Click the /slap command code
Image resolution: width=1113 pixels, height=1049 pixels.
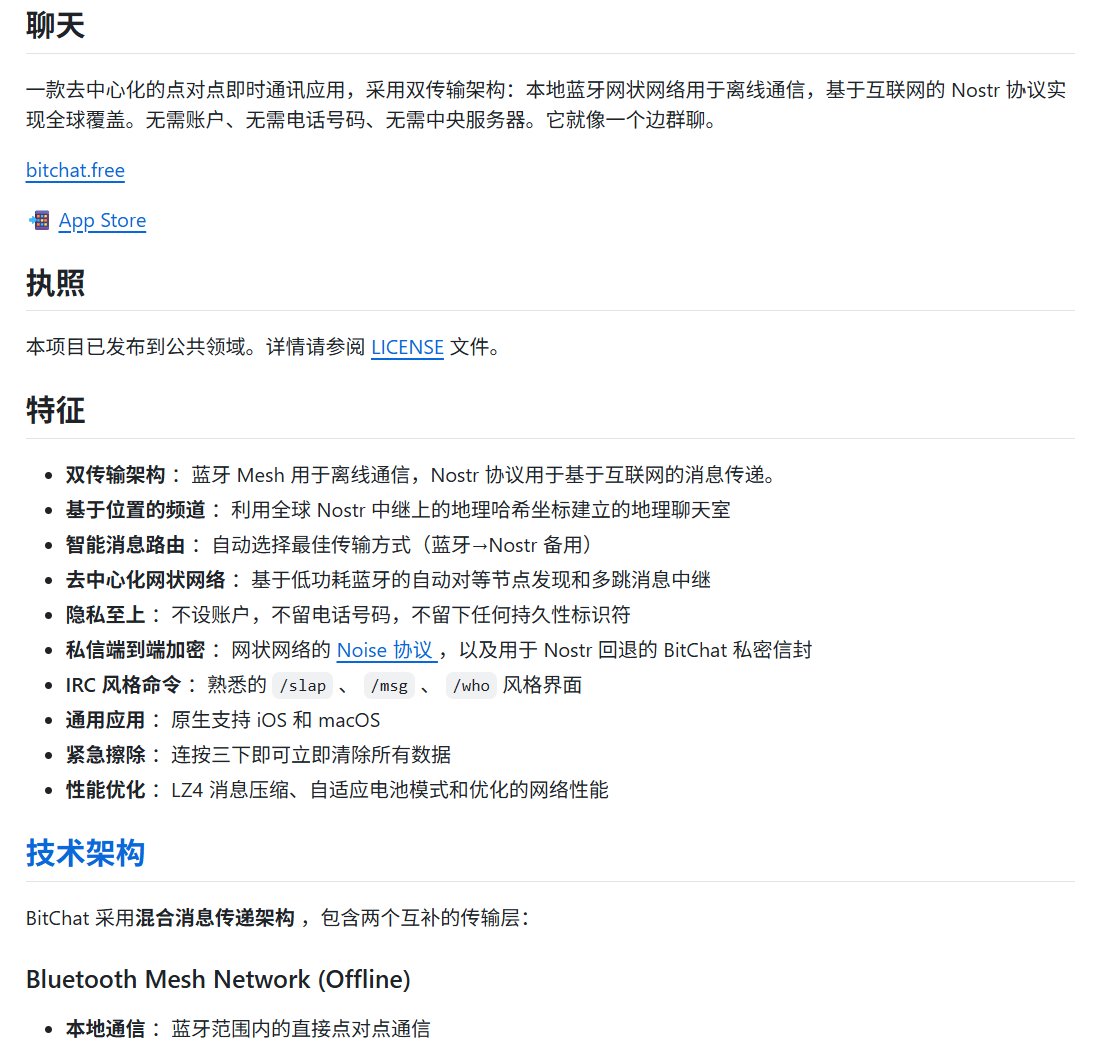click(303, 686)
